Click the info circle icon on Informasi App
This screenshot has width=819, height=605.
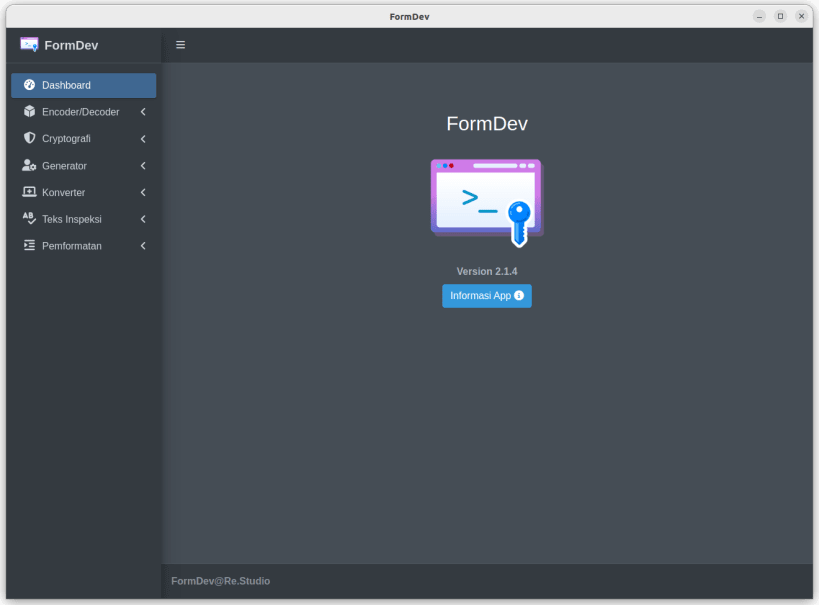519,295
